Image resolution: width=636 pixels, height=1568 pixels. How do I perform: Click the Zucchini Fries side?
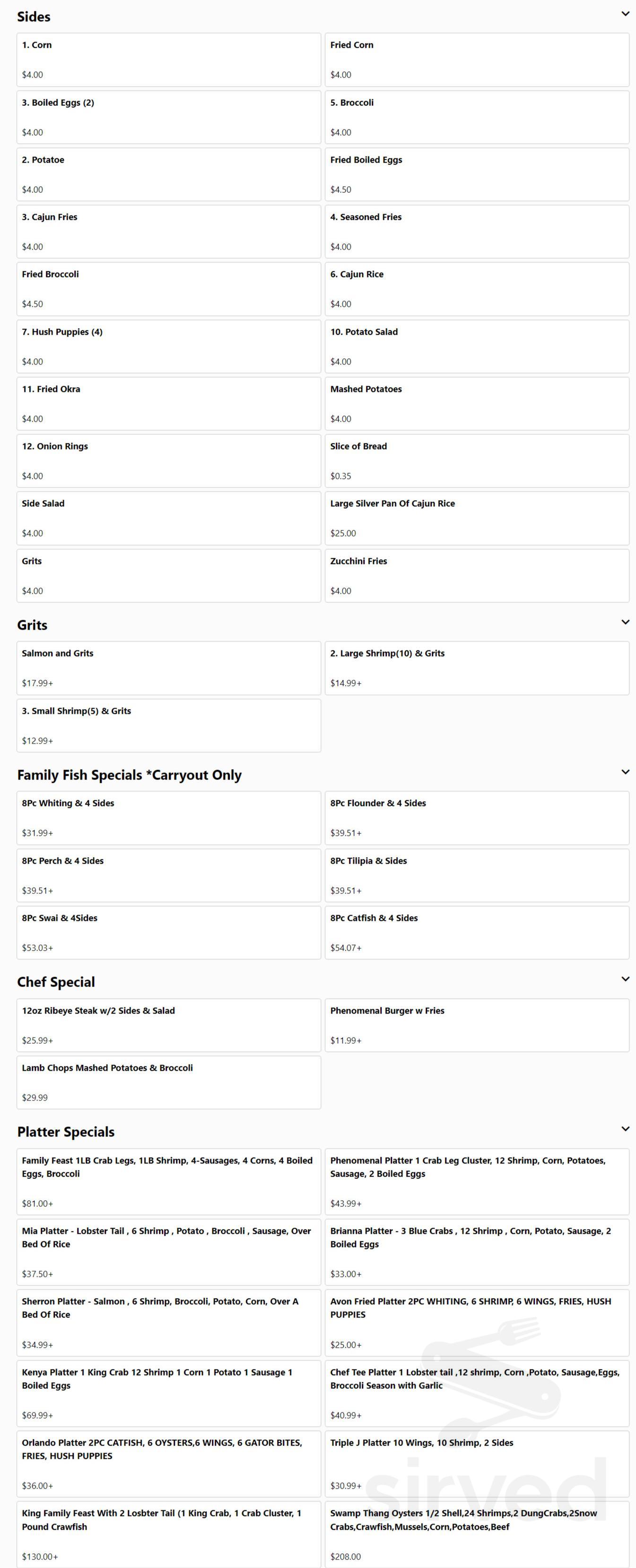[477, 575]
